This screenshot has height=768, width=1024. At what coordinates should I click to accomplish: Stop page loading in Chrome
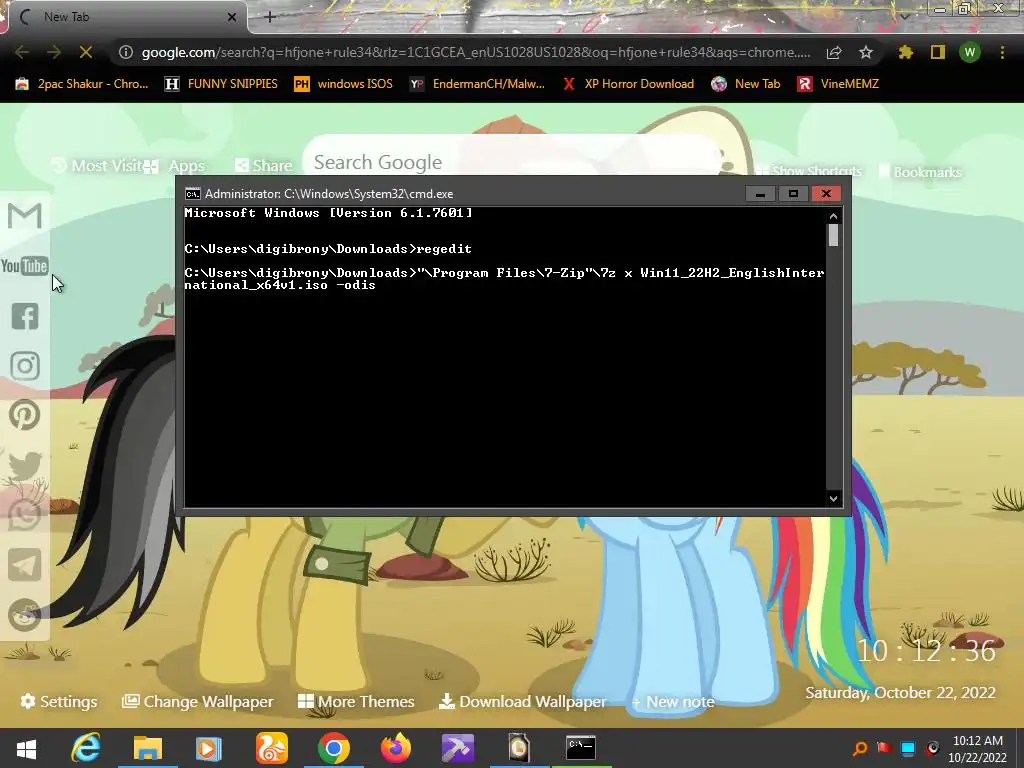(86, 52)
